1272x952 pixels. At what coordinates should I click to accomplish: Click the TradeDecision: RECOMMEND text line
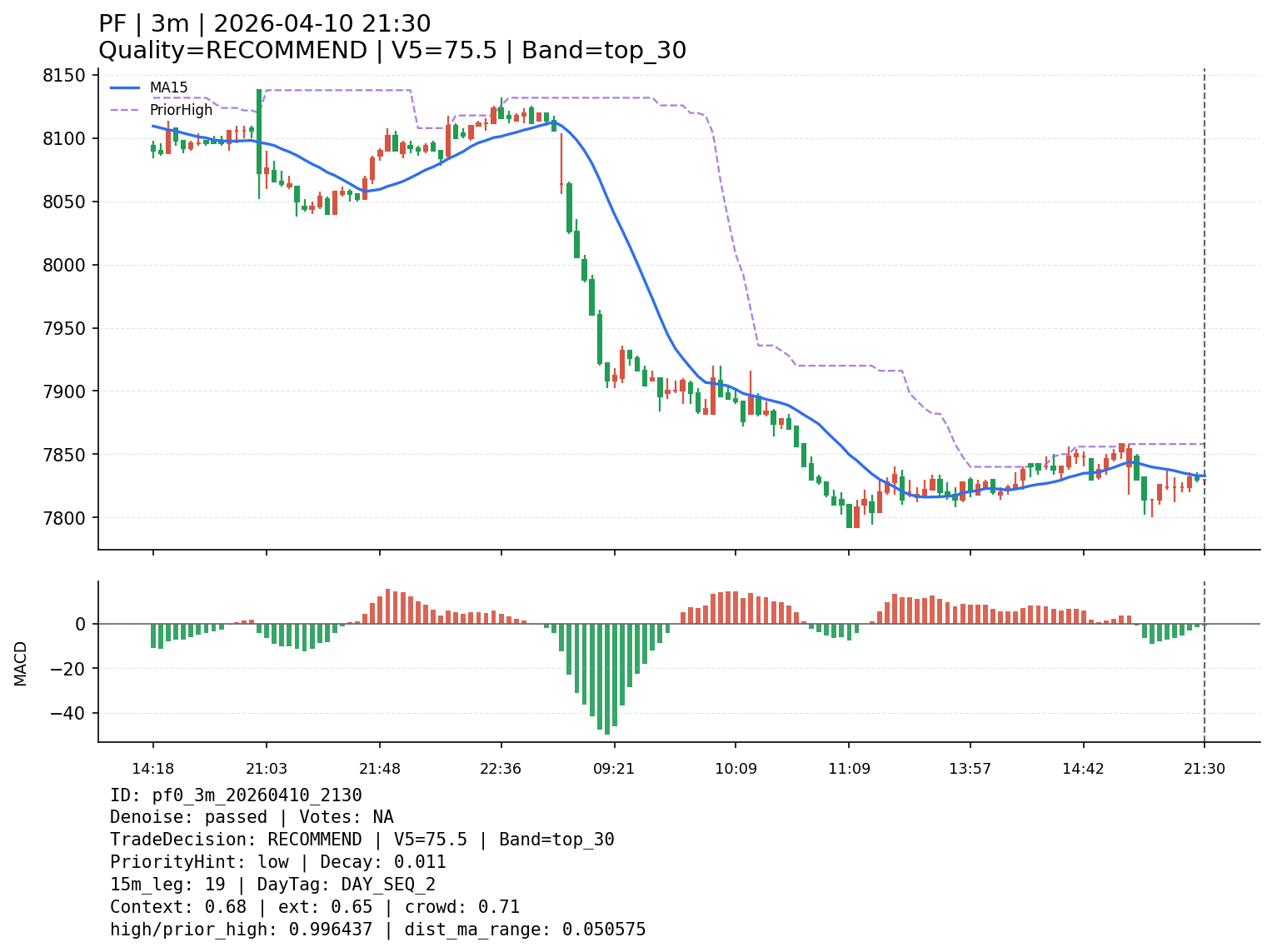362,840
